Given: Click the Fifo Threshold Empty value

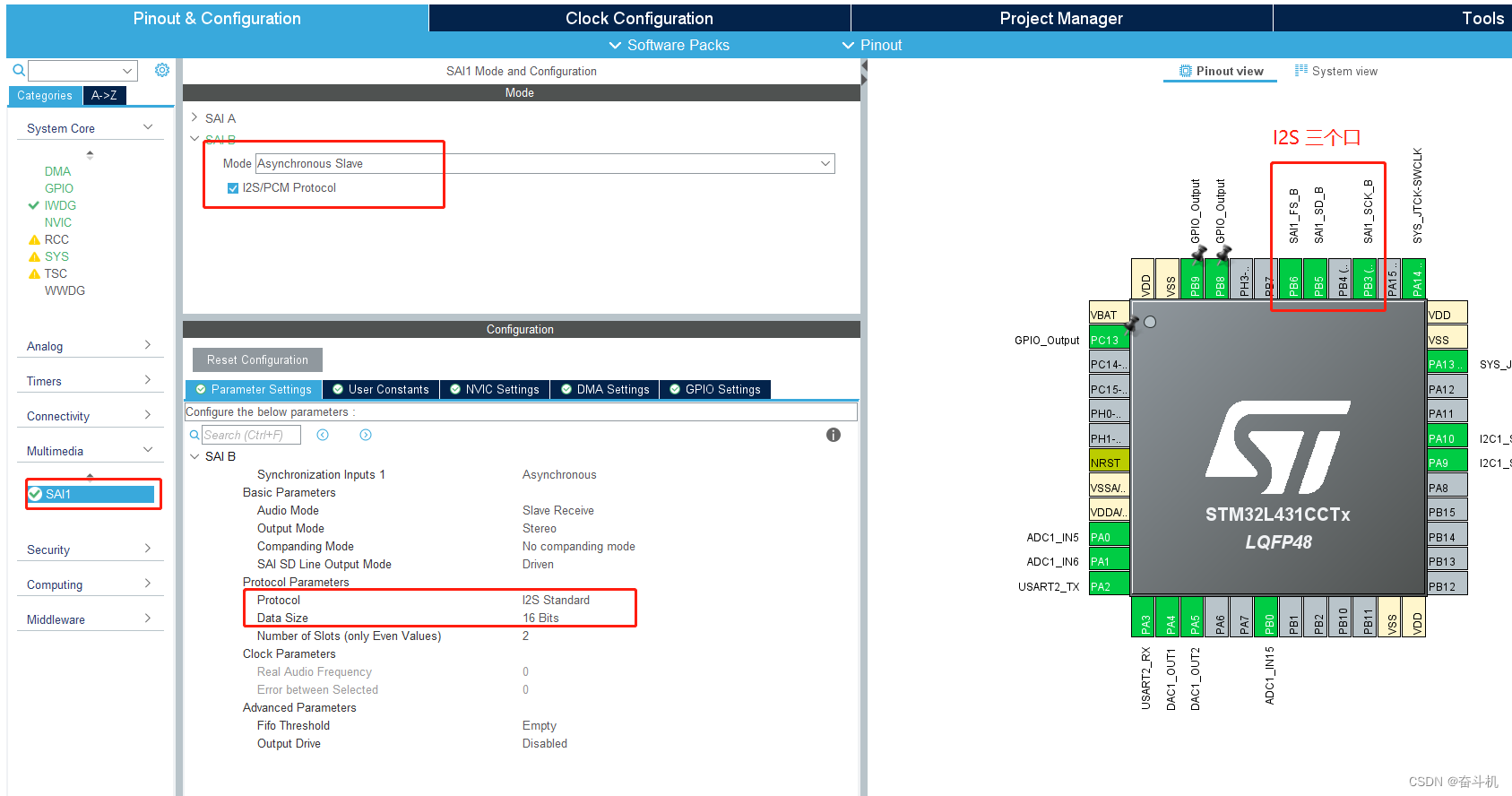Looking at the screenshot, I should (540, 725).
